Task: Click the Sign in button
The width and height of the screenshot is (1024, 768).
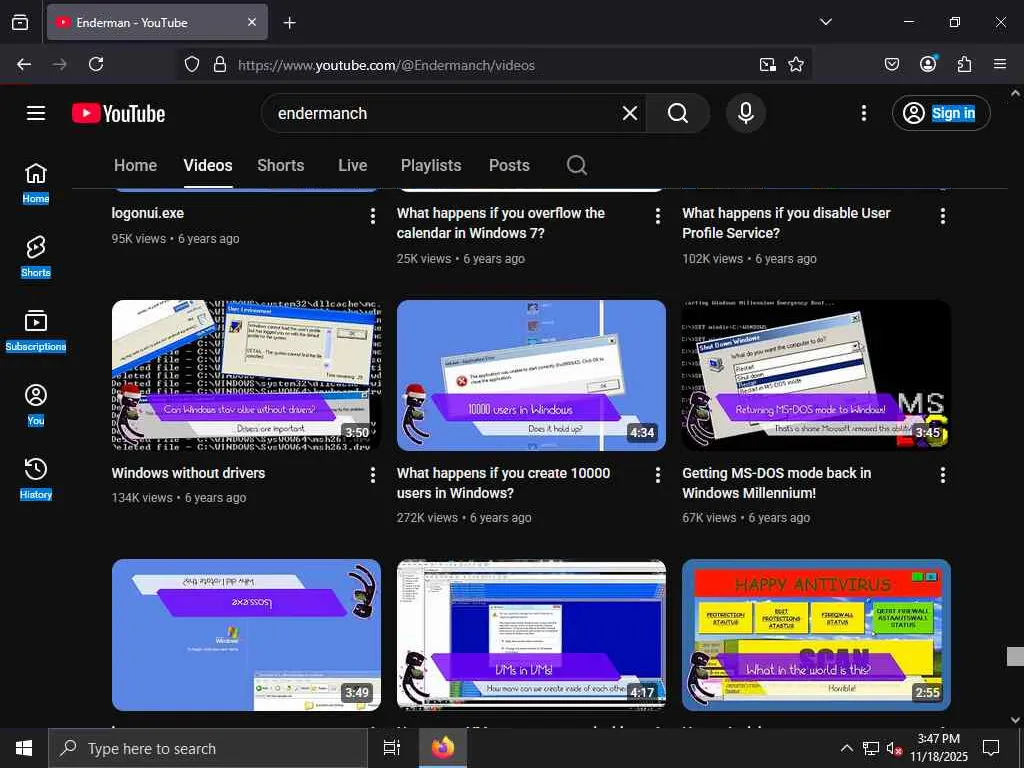Action: 941,113
